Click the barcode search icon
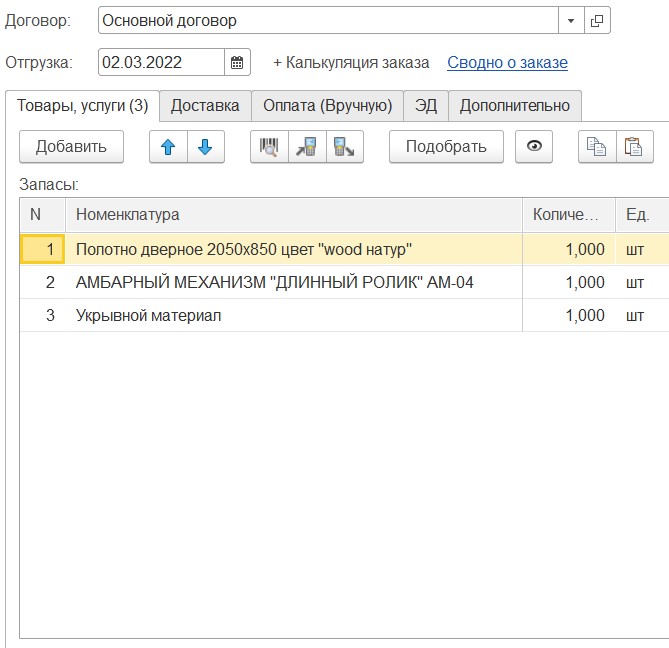The height and width of the screenshot is (648, 669). tap(269, 147)
